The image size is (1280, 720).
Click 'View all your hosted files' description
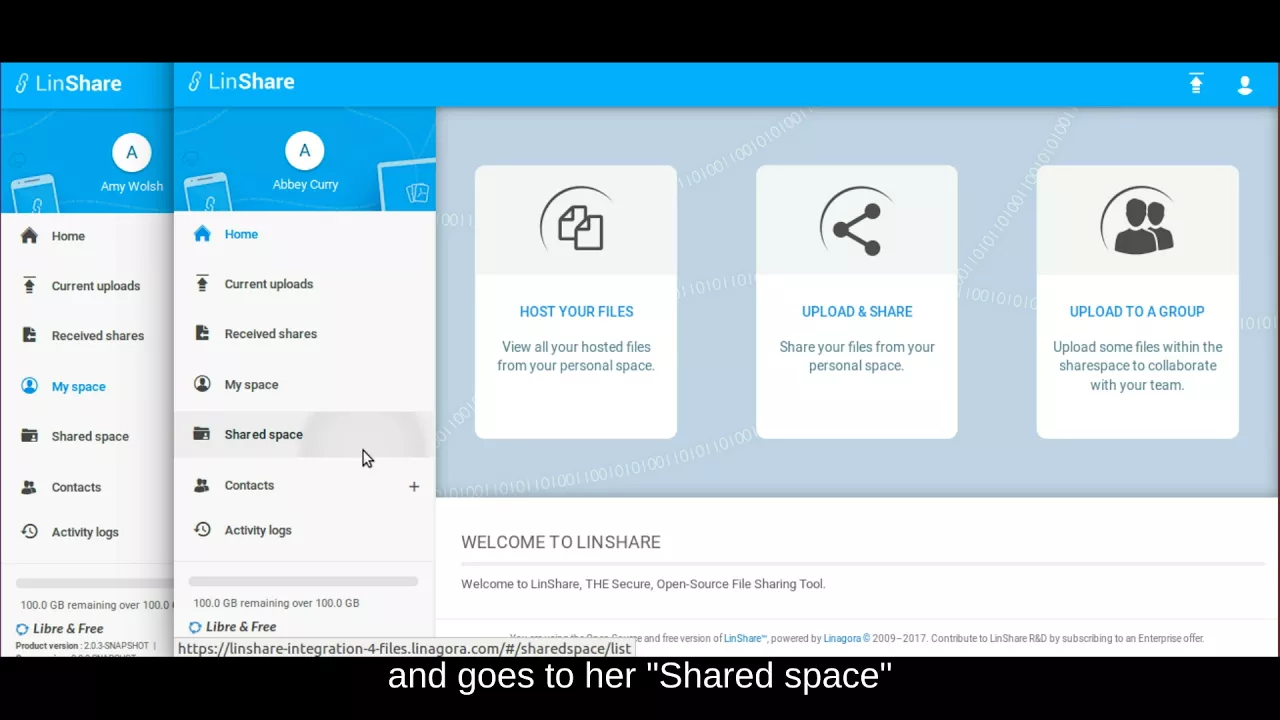[576, 356]
